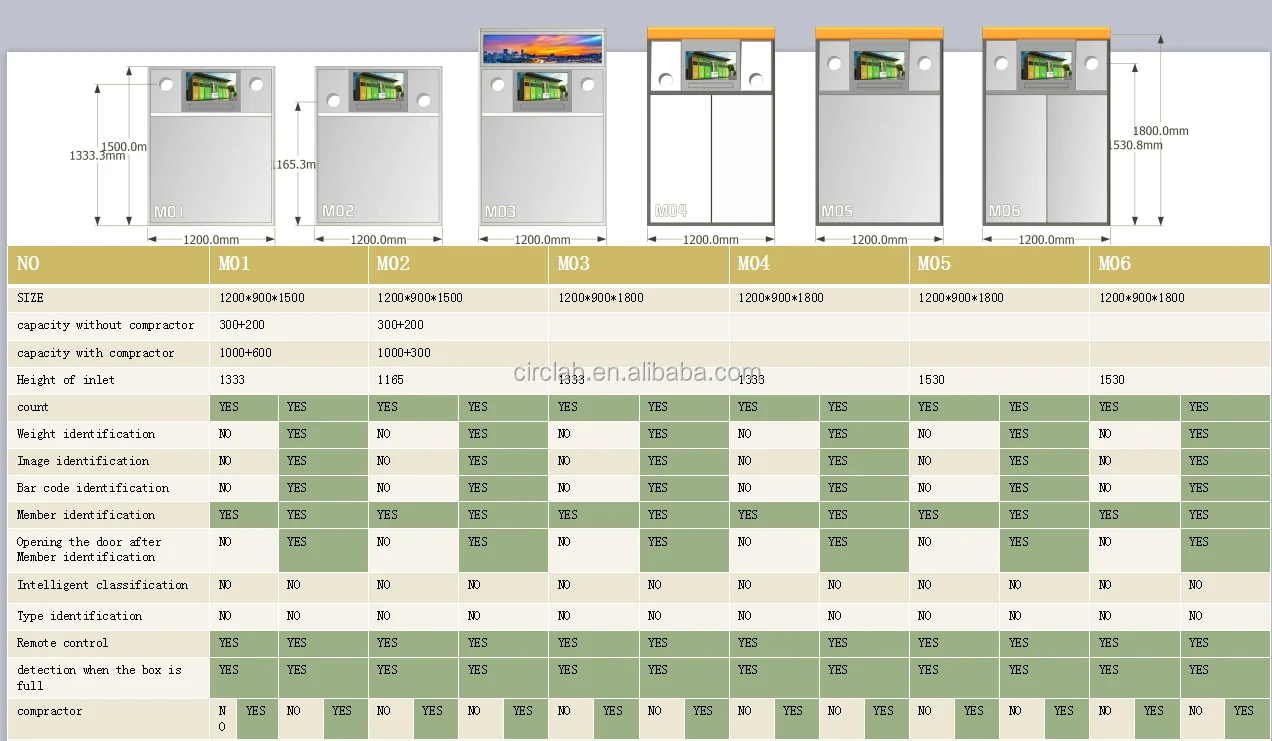1272x741 pixels.
Task: Click the M06 size value '1200*900*1800'
Action: click(x=1142, y=298)
